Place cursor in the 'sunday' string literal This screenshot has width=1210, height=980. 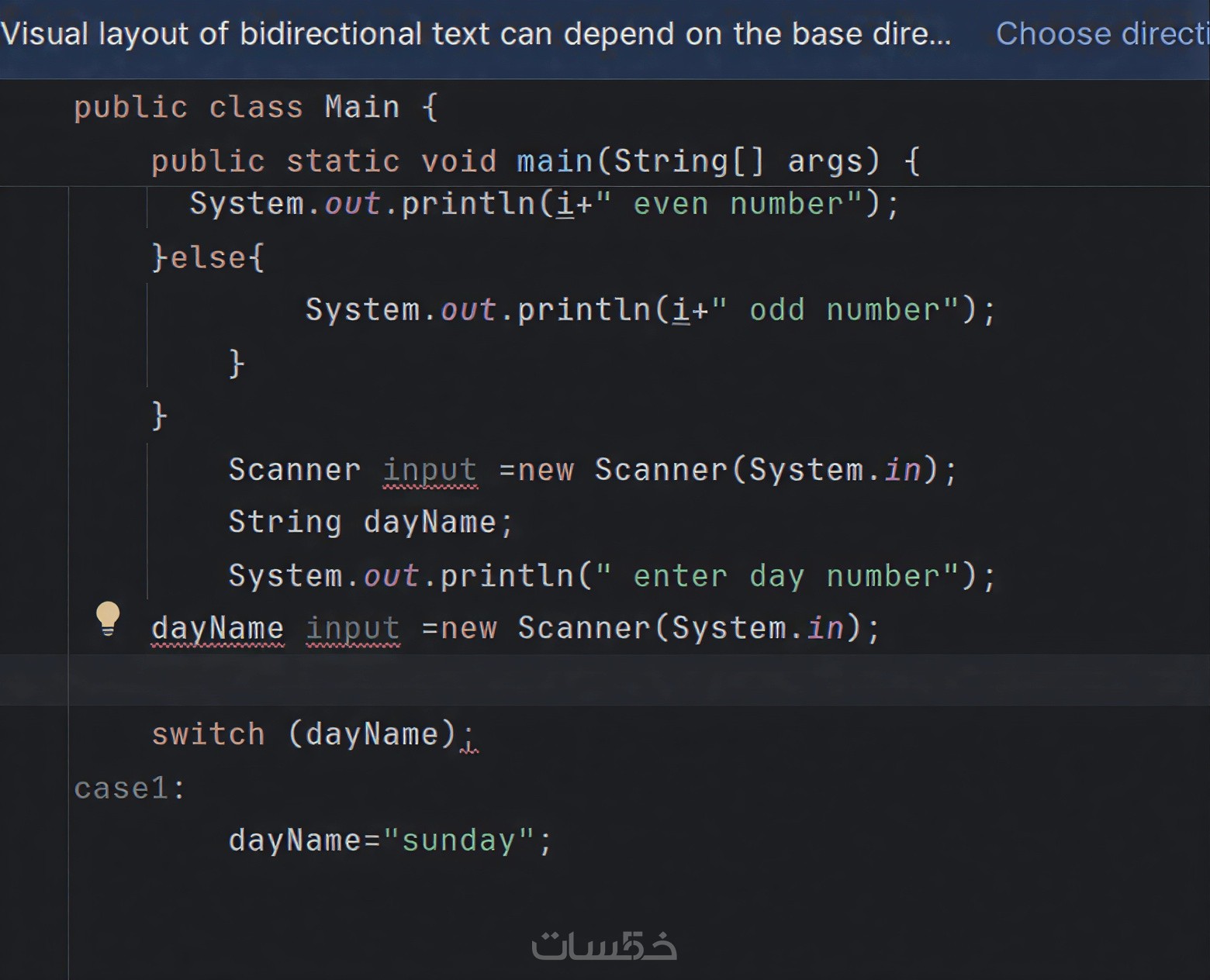pyautogui.click(x=458, y=841)
